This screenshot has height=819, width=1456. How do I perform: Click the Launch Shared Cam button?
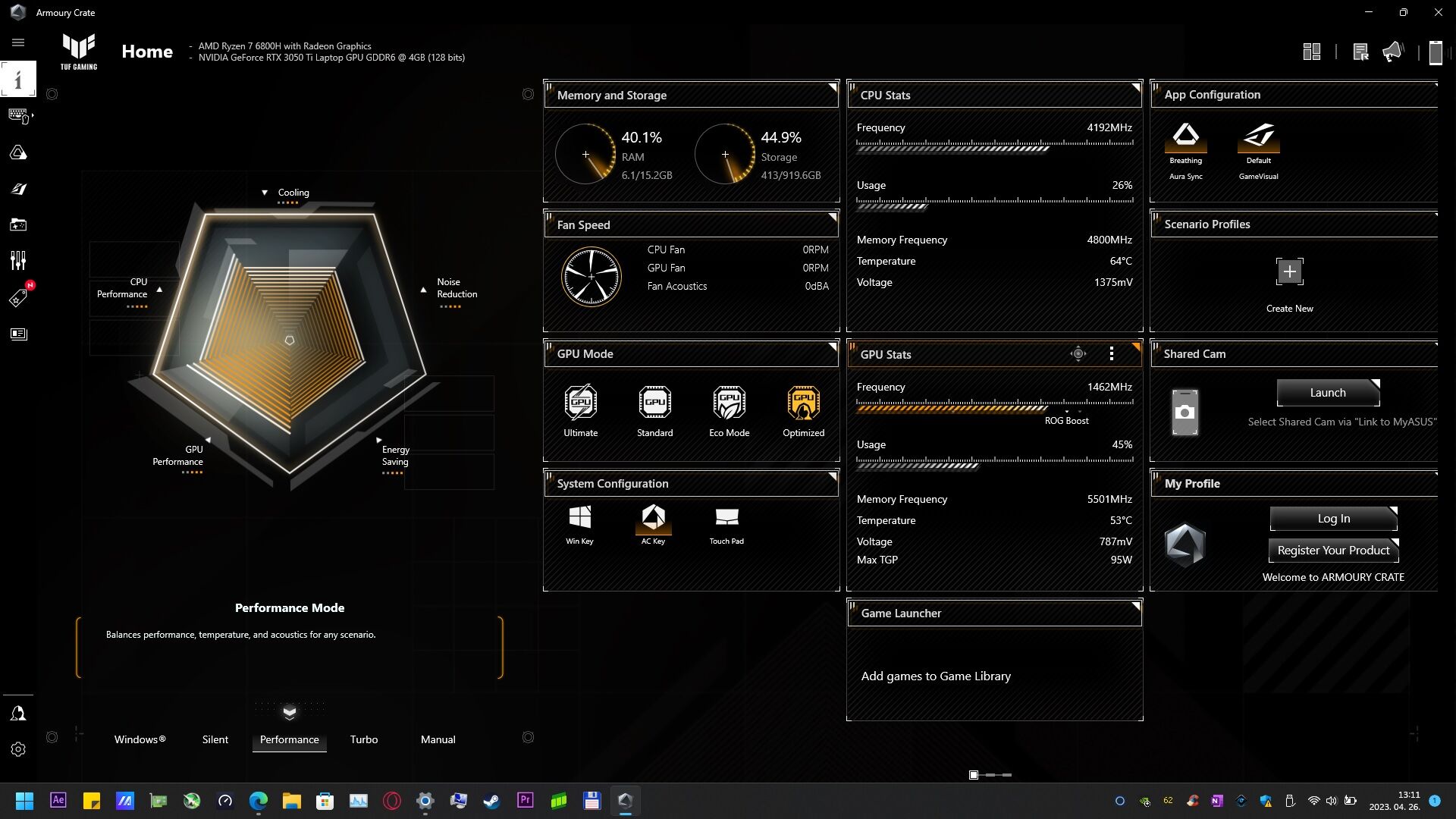click(x=1328, y=393)
